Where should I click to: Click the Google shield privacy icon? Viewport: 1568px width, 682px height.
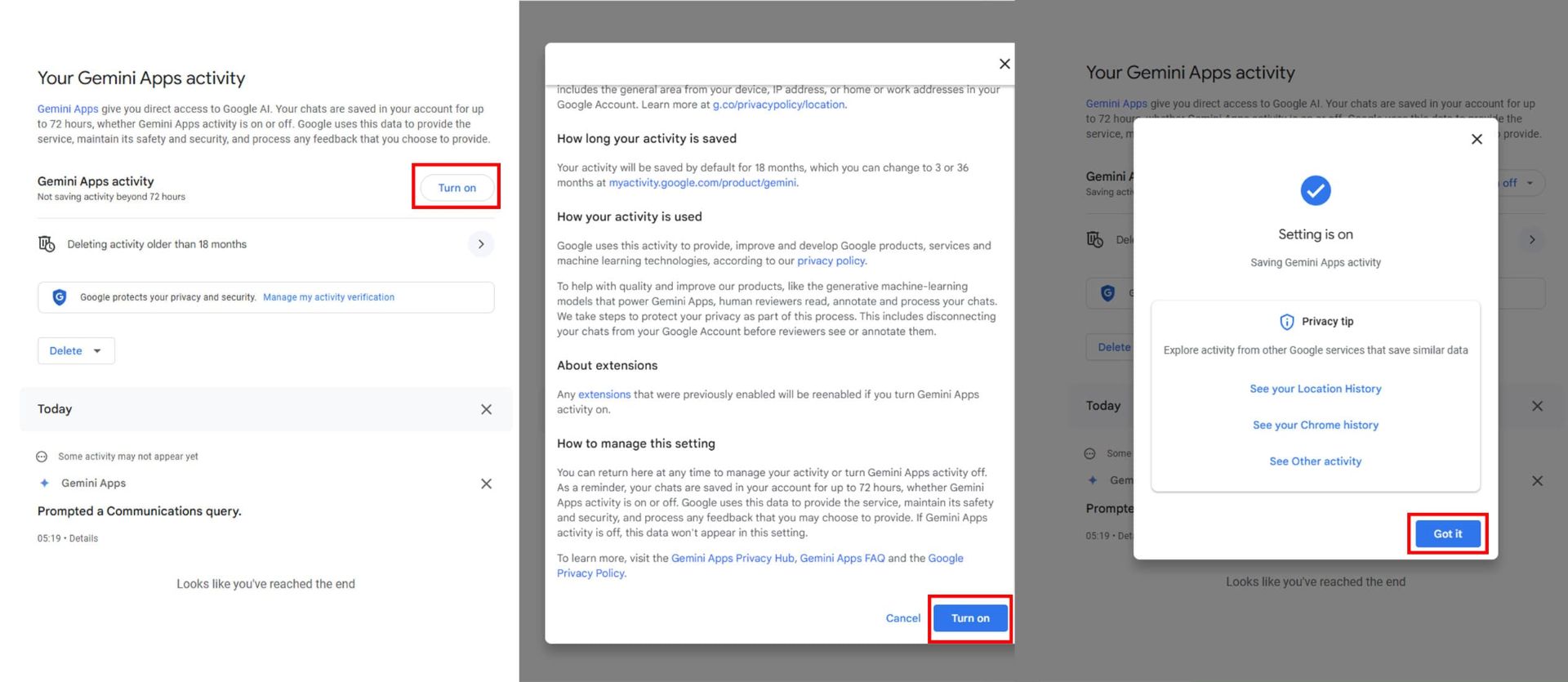point(60,297)
